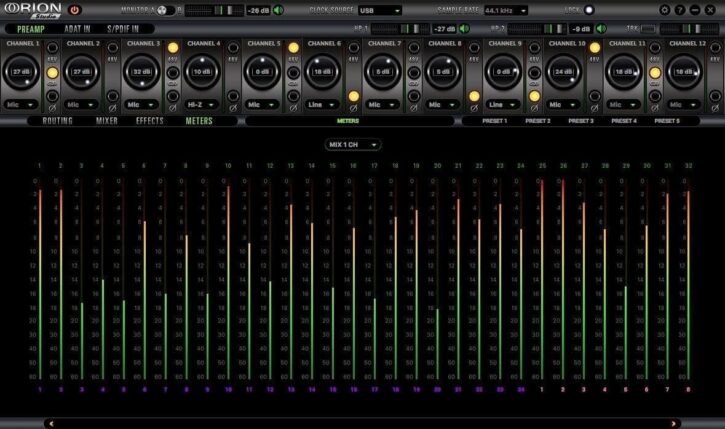
Task: Enable the link button on Channel 3
Action: pos(173,73)
